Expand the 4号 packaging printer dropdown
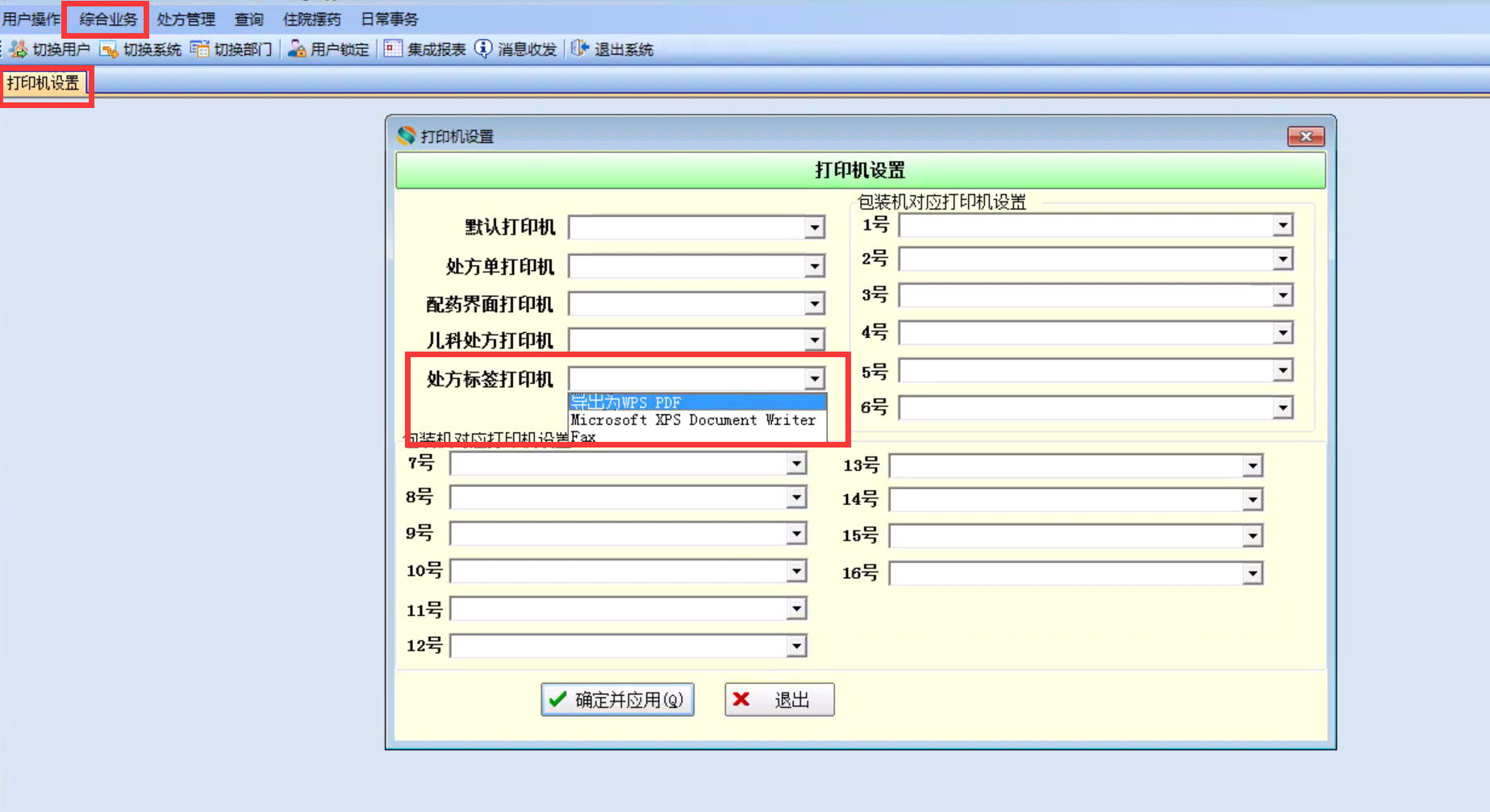 pos(1283,333)
